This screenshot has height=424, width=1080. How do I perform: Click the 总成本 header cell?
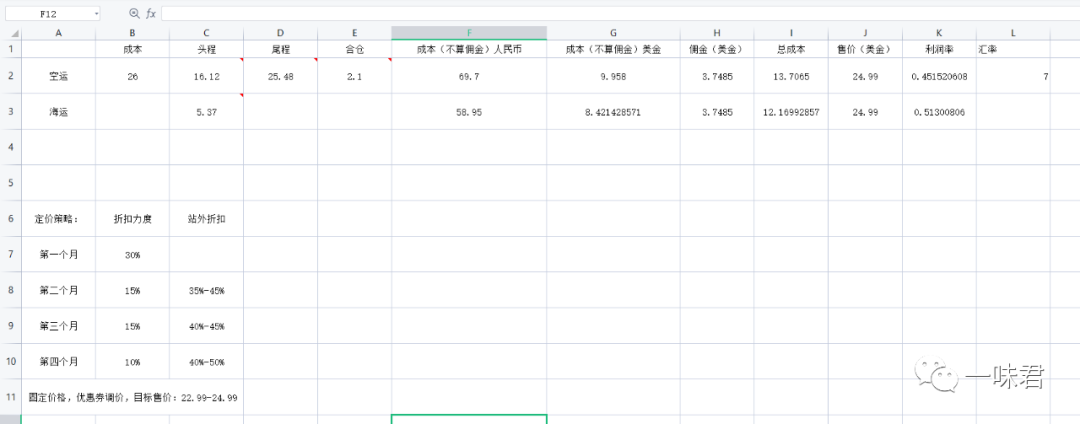791,49
